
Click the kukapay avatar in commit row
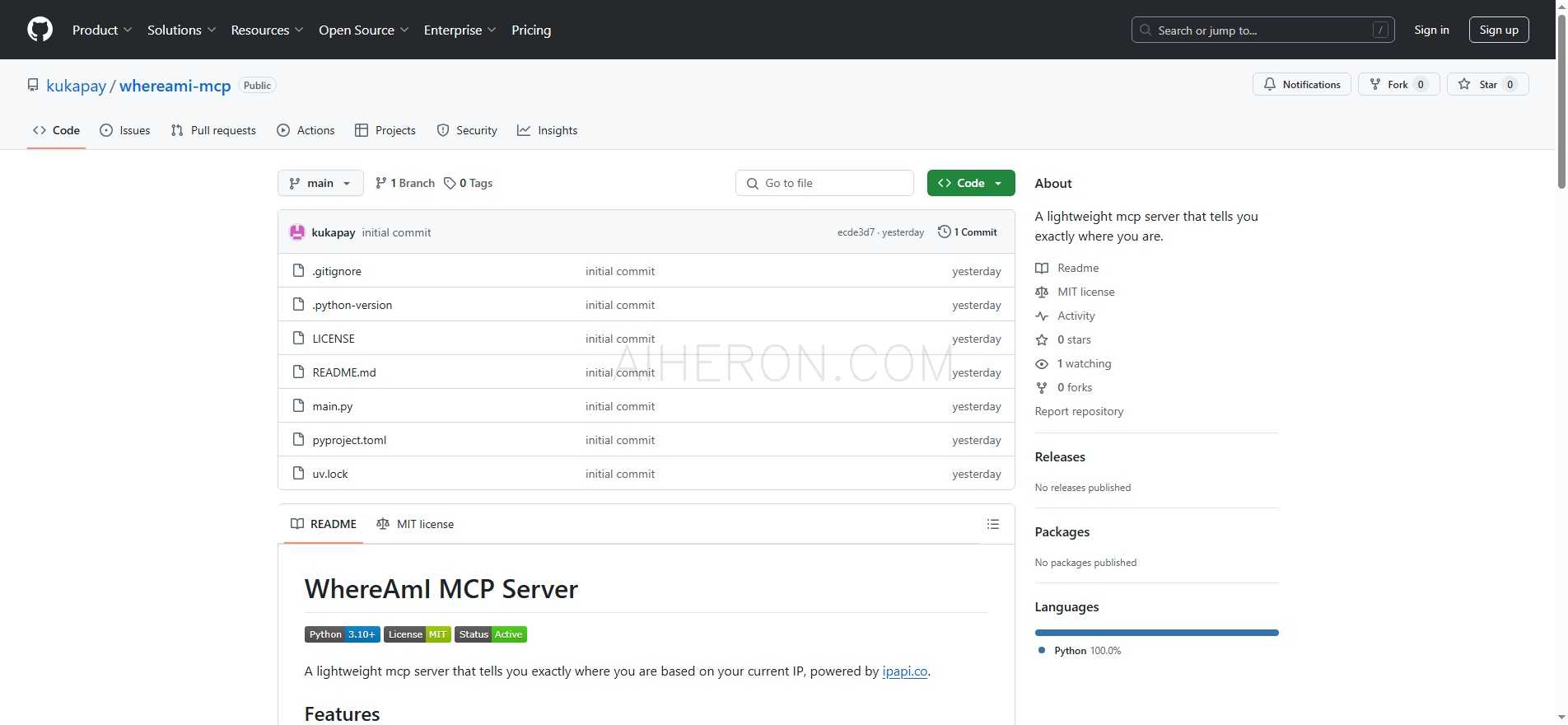pos(297,232)
